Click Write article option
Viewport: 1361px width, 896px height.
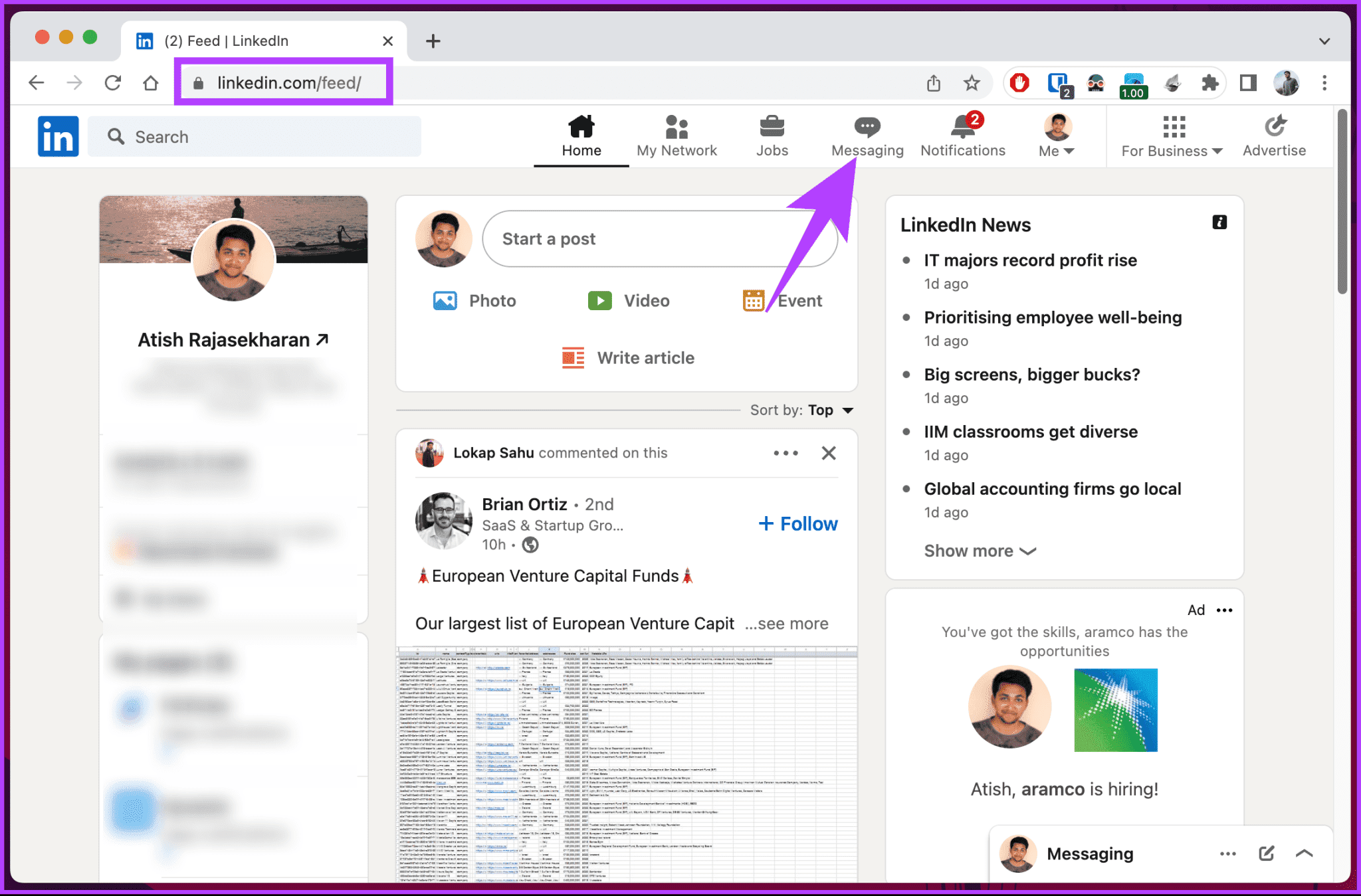[628, 358]
